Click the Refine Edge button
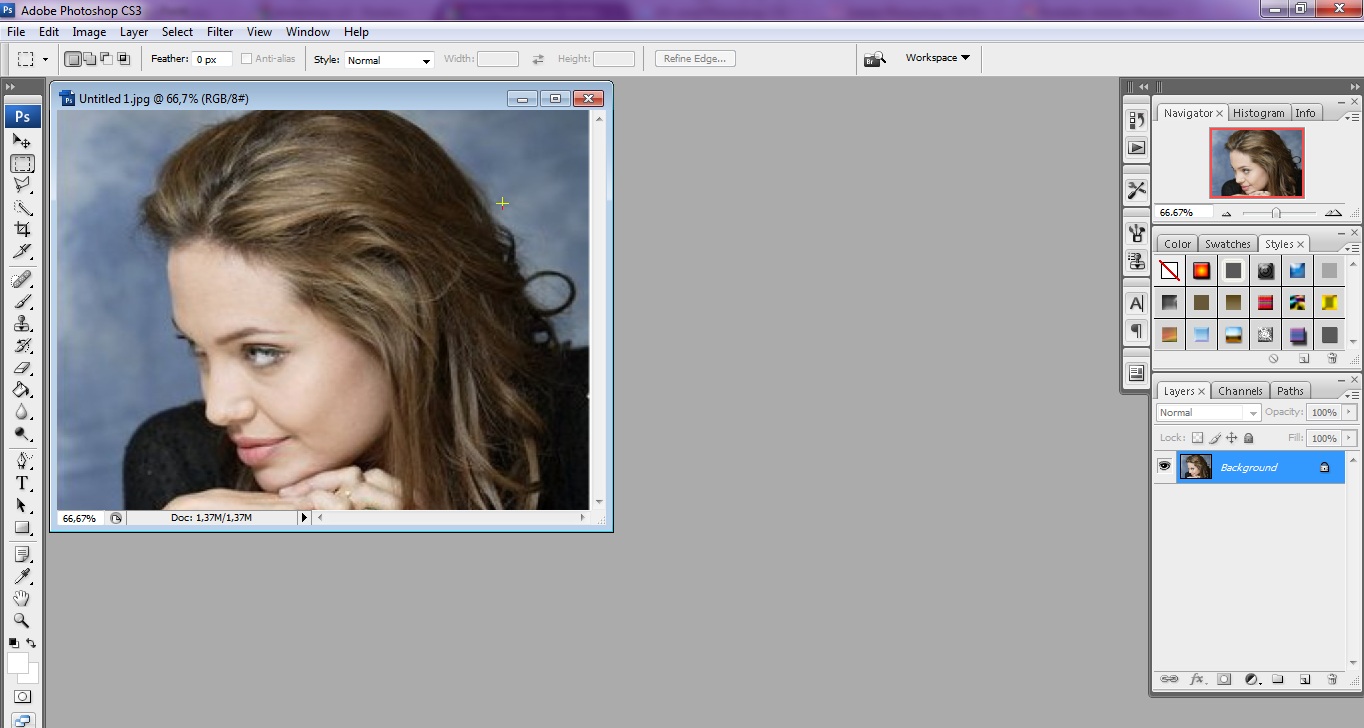Viewport: 1364px width, 728px height. click(x=695, y=59)
